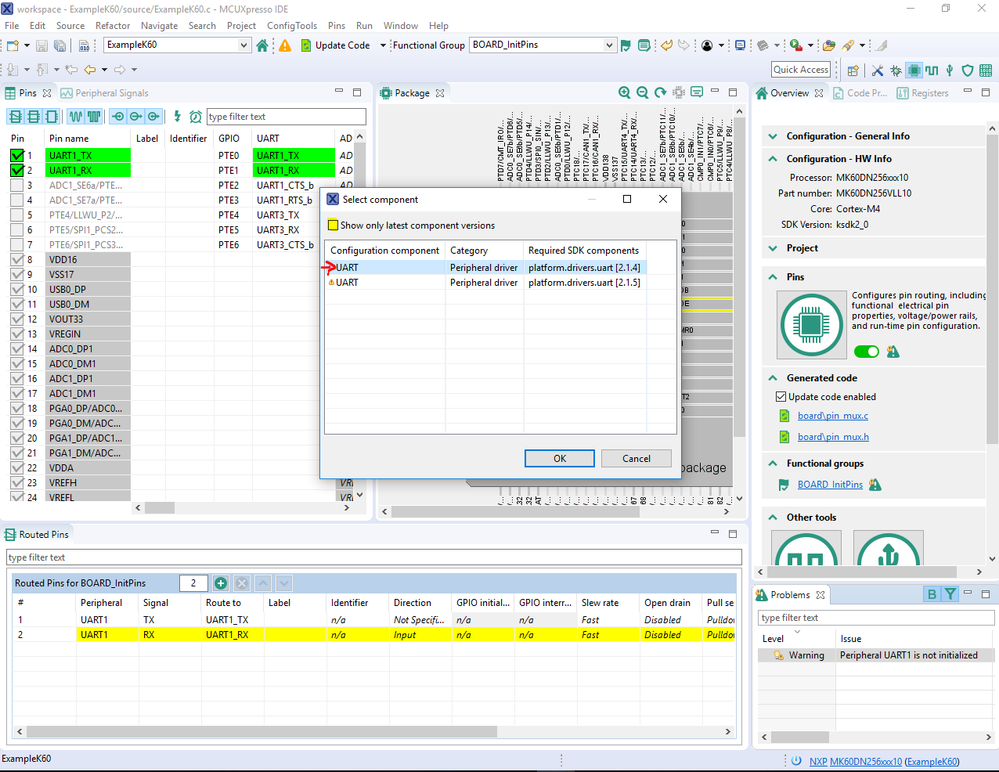999x772 pixels.
Task: Open the Develop perspective tools icon
Action: coord(877,70)
